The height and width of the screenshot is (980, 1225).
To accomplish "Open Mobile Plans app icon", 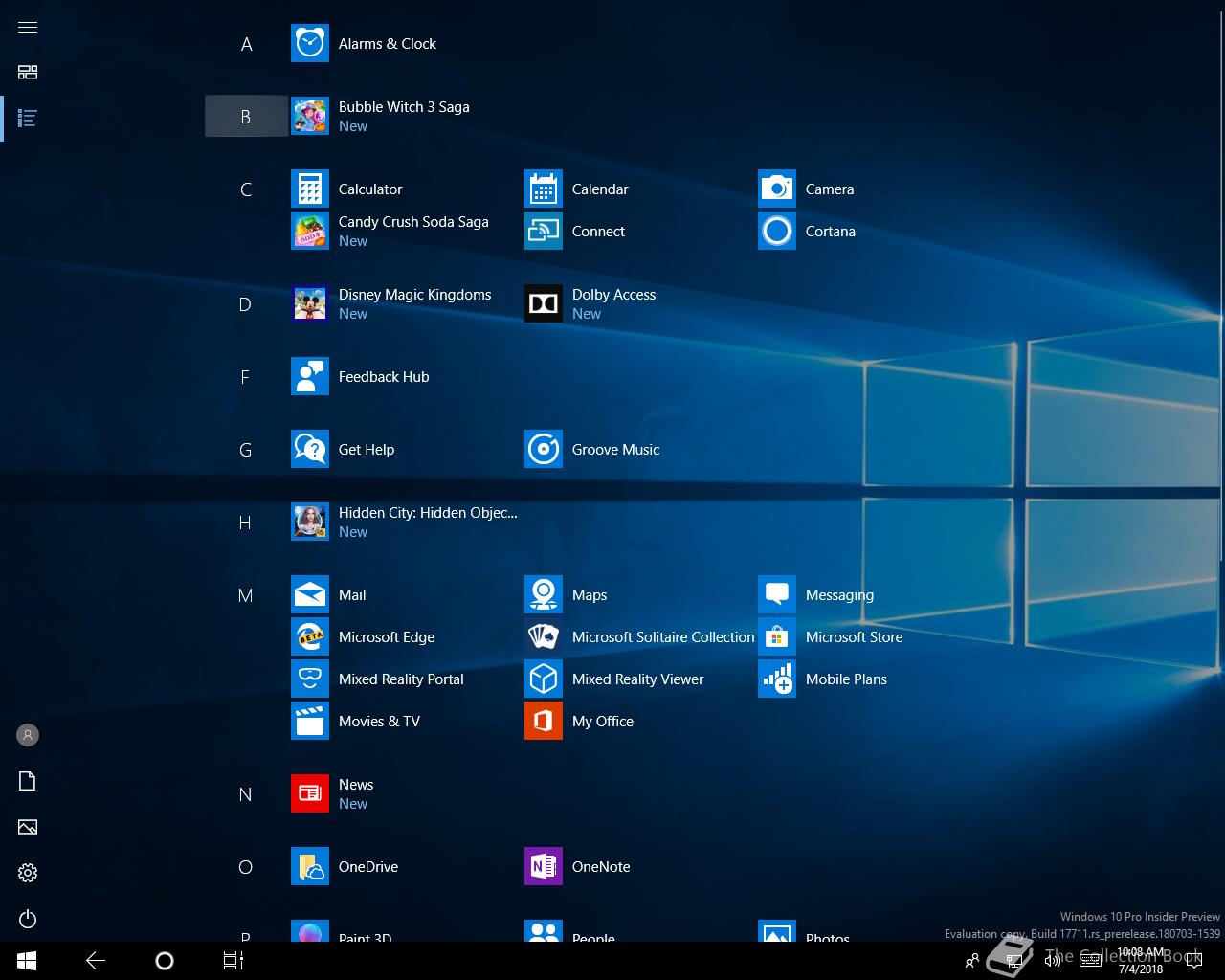I will point(777,679).
